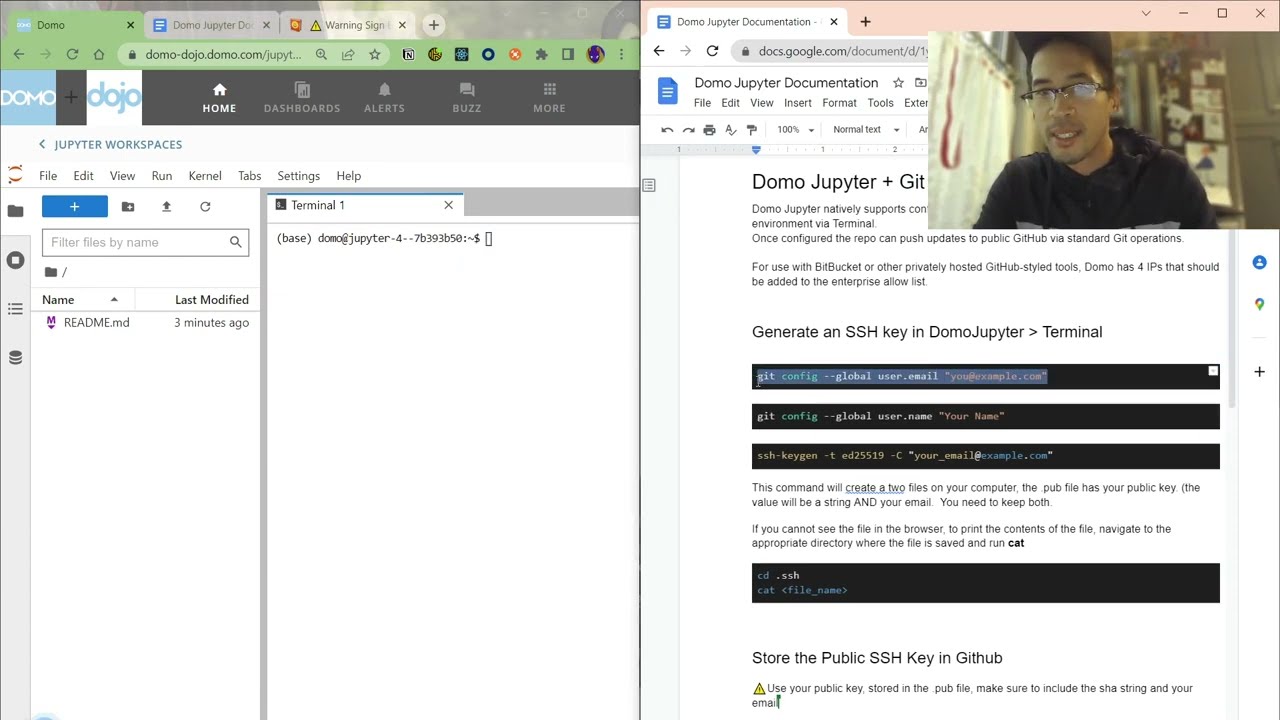Open the JupyterLab View menu

[x=122, y=176]
